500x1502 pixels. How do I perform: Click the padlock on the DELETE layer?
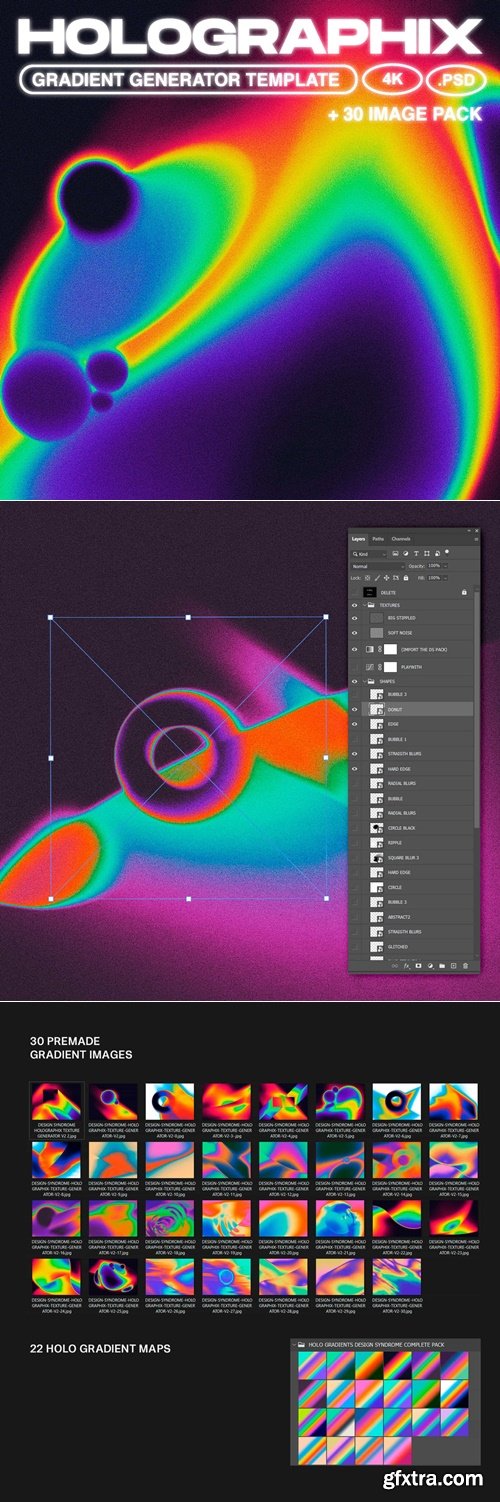(464, 592)
